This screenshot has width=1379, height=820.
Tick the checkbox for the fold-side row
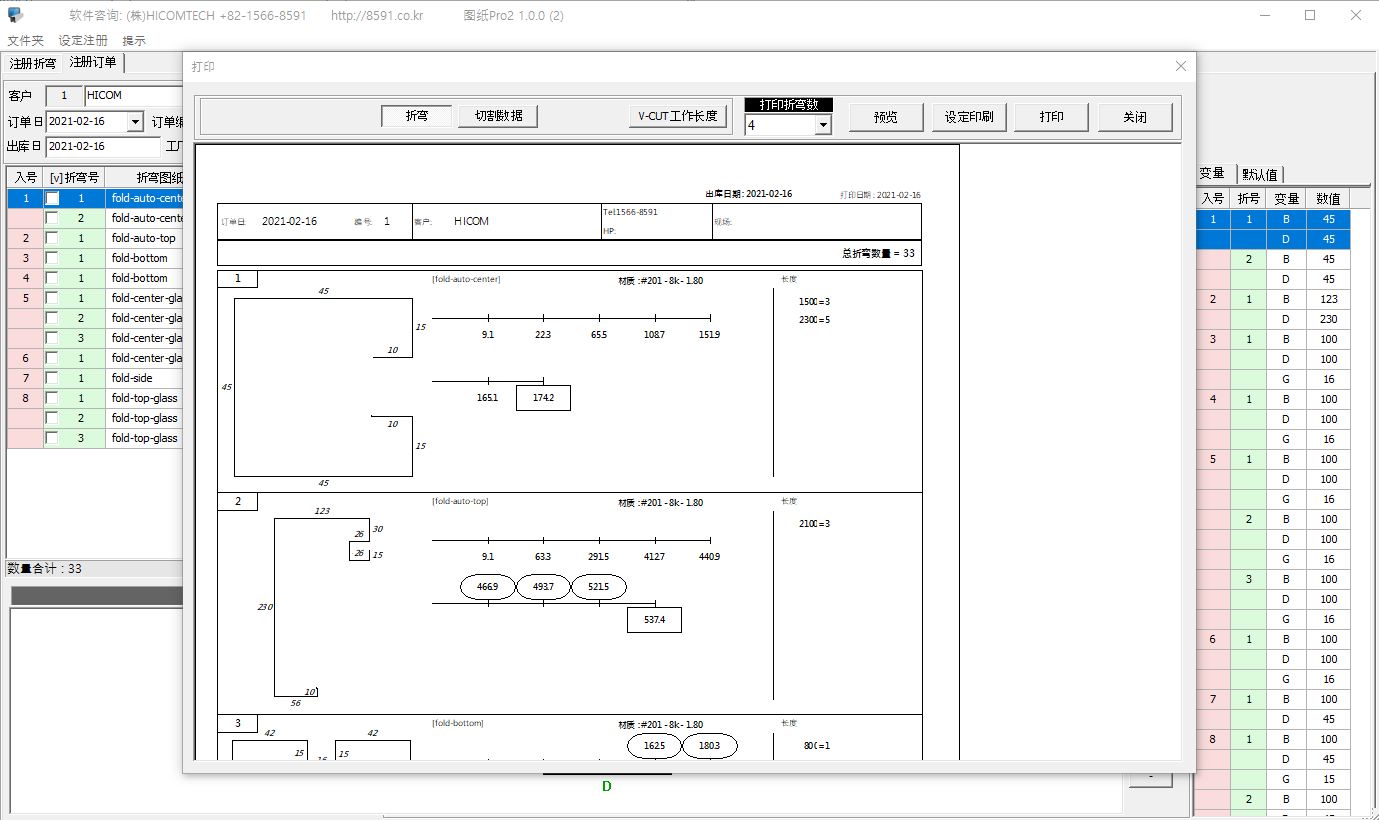[52, 378]
